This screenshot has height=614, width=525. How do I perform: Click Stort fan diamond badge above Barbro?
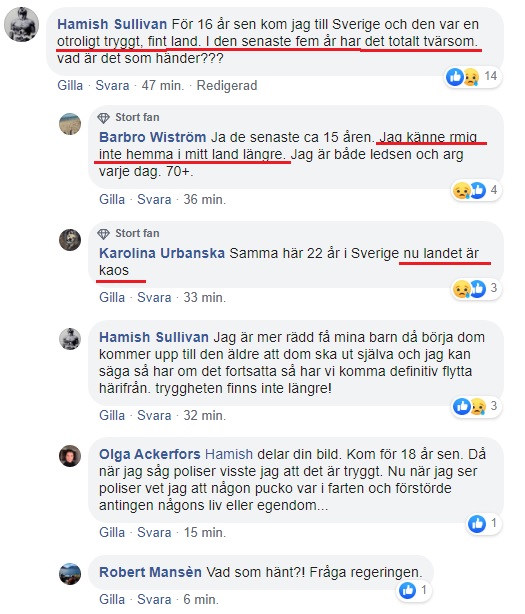[x=103, y=117]
